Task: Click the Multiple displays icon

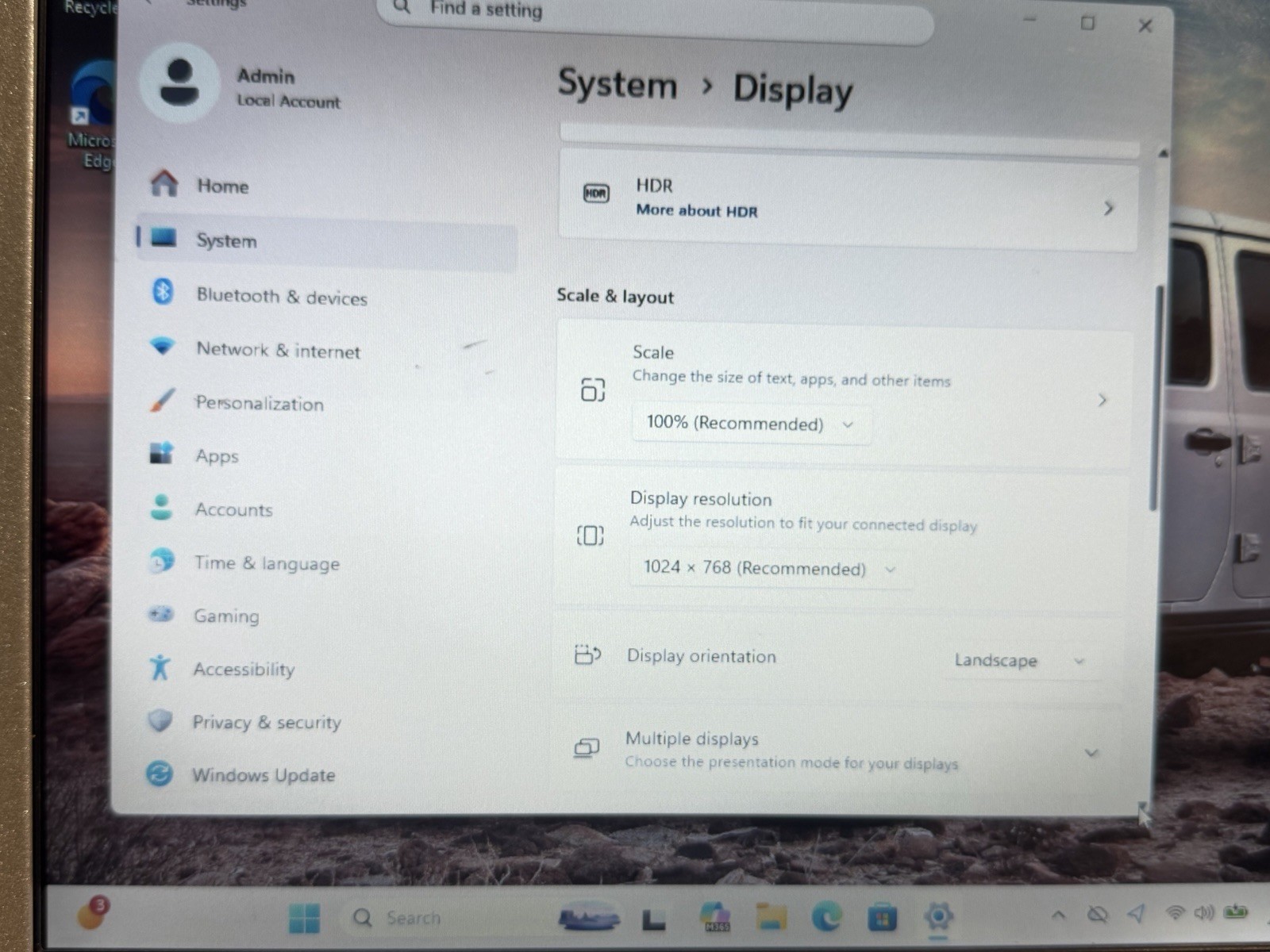Action: tap(586, 747)
